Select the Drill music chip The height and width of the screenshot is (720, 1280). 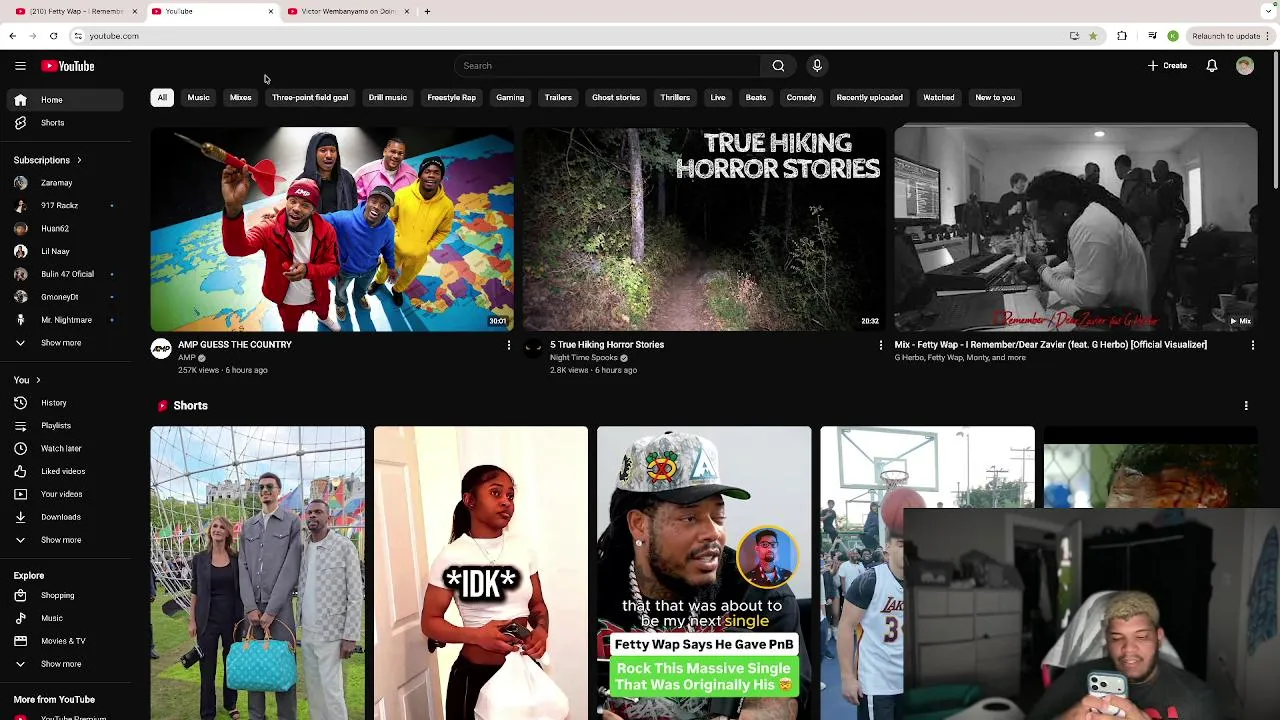click(x=388, y=98)
